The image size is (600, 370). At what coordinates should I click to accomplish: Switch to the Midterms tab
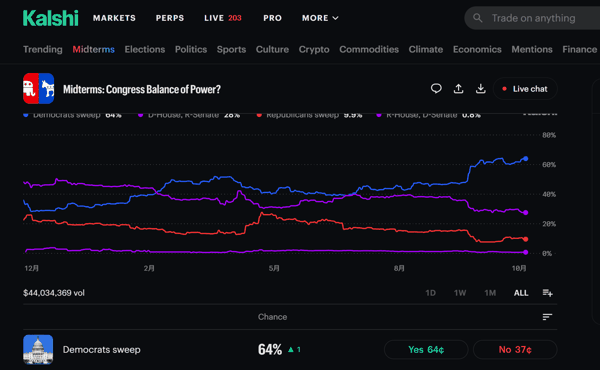(x=93, y=49)
